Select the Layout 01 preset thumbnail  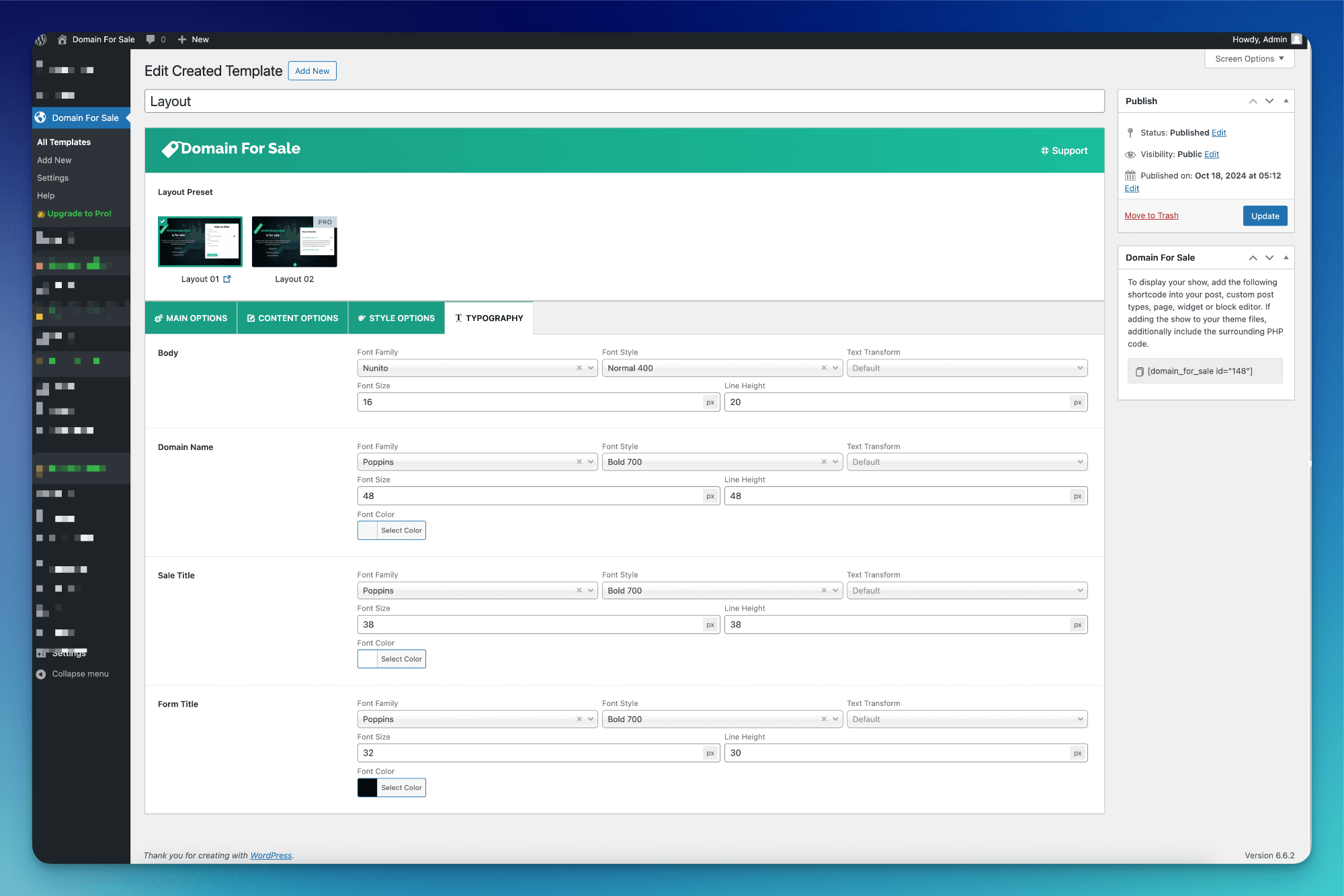[200, 242]
